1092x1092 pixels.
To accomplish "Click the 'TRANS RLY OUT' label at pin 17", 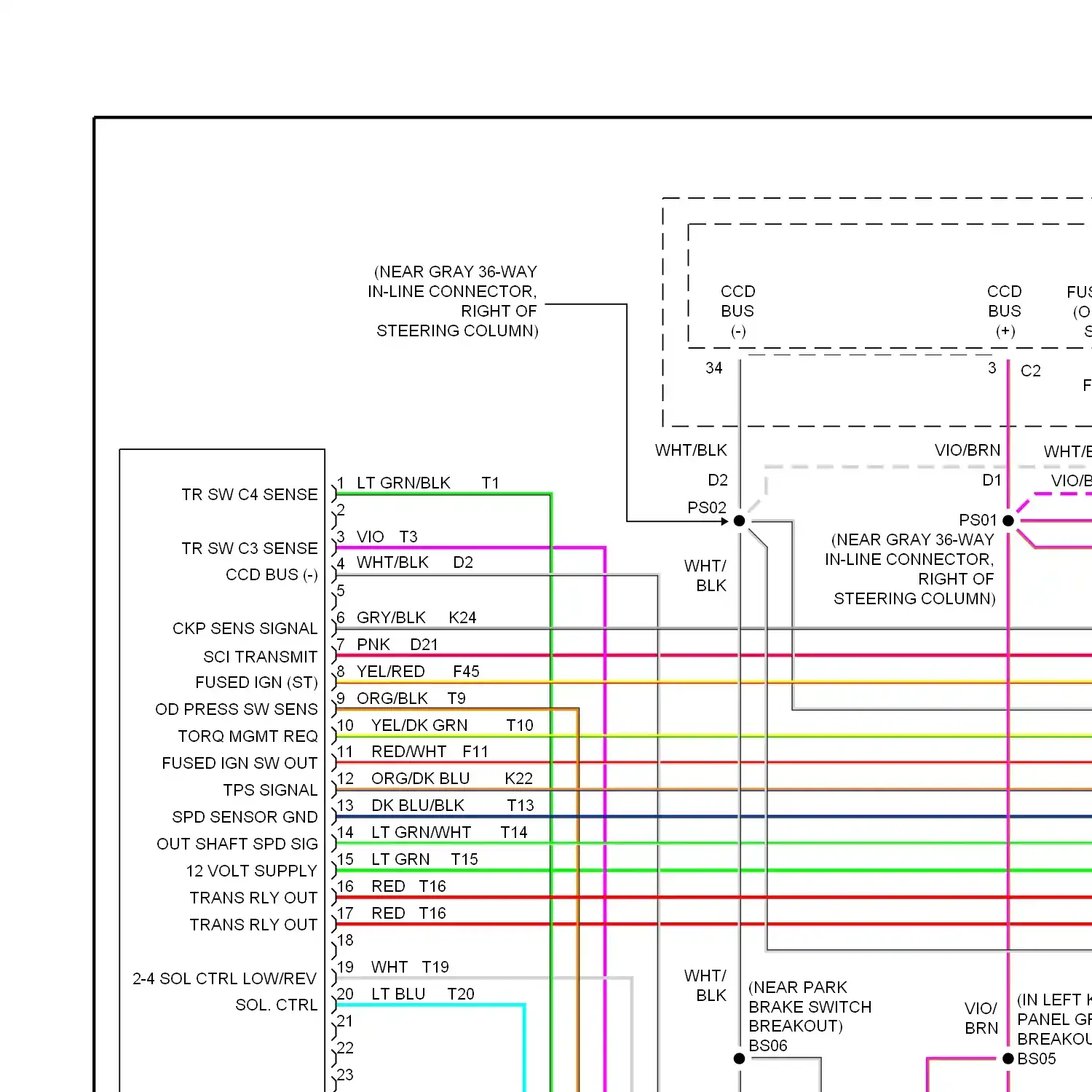I will [253, 925].
